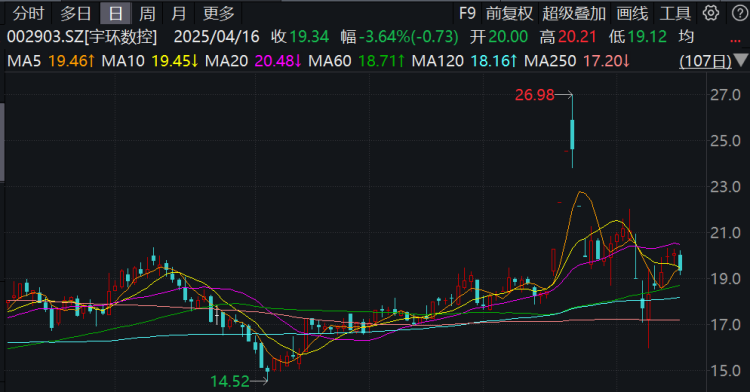Image resolution: width=750 pixels, height=392 pixels.
Task: Switch to 多日 multi-day tab
Action: coord(76,13)
